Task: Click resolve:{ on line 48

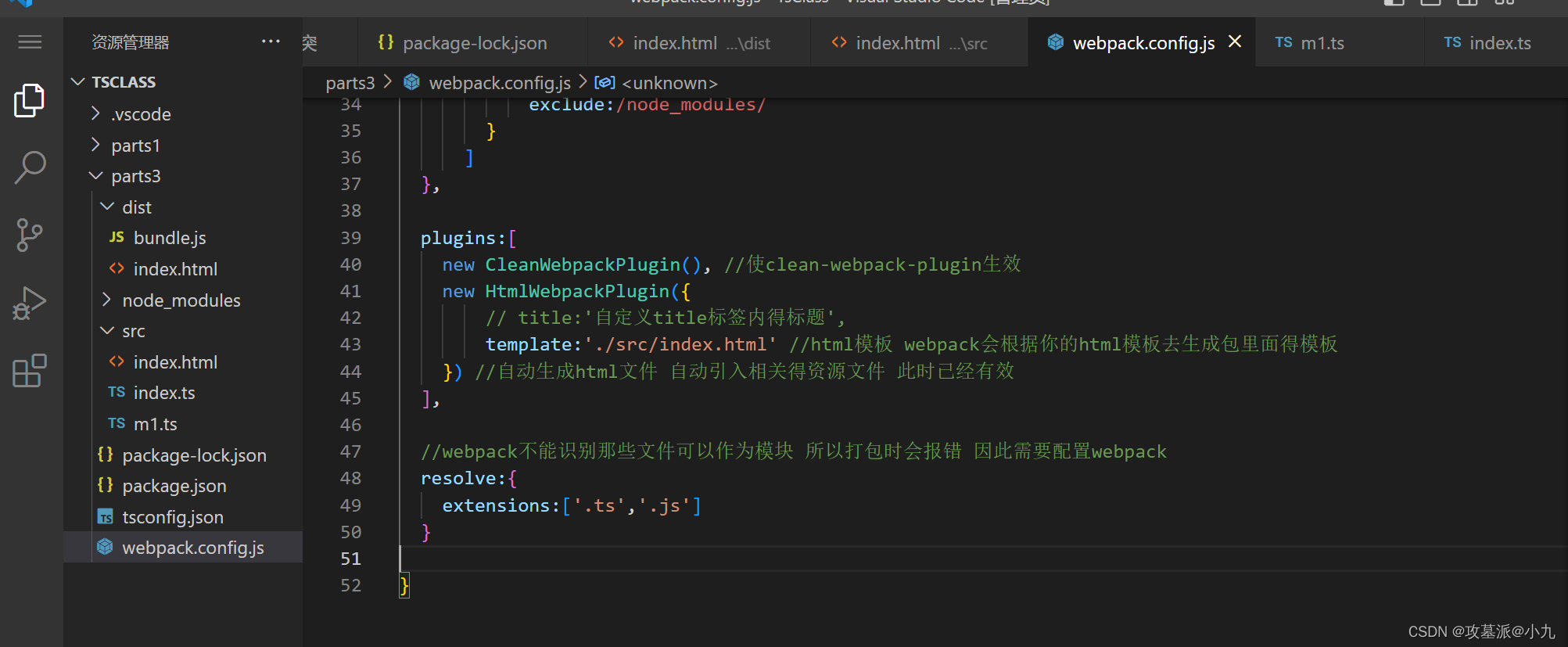Action: pos(468,478)
